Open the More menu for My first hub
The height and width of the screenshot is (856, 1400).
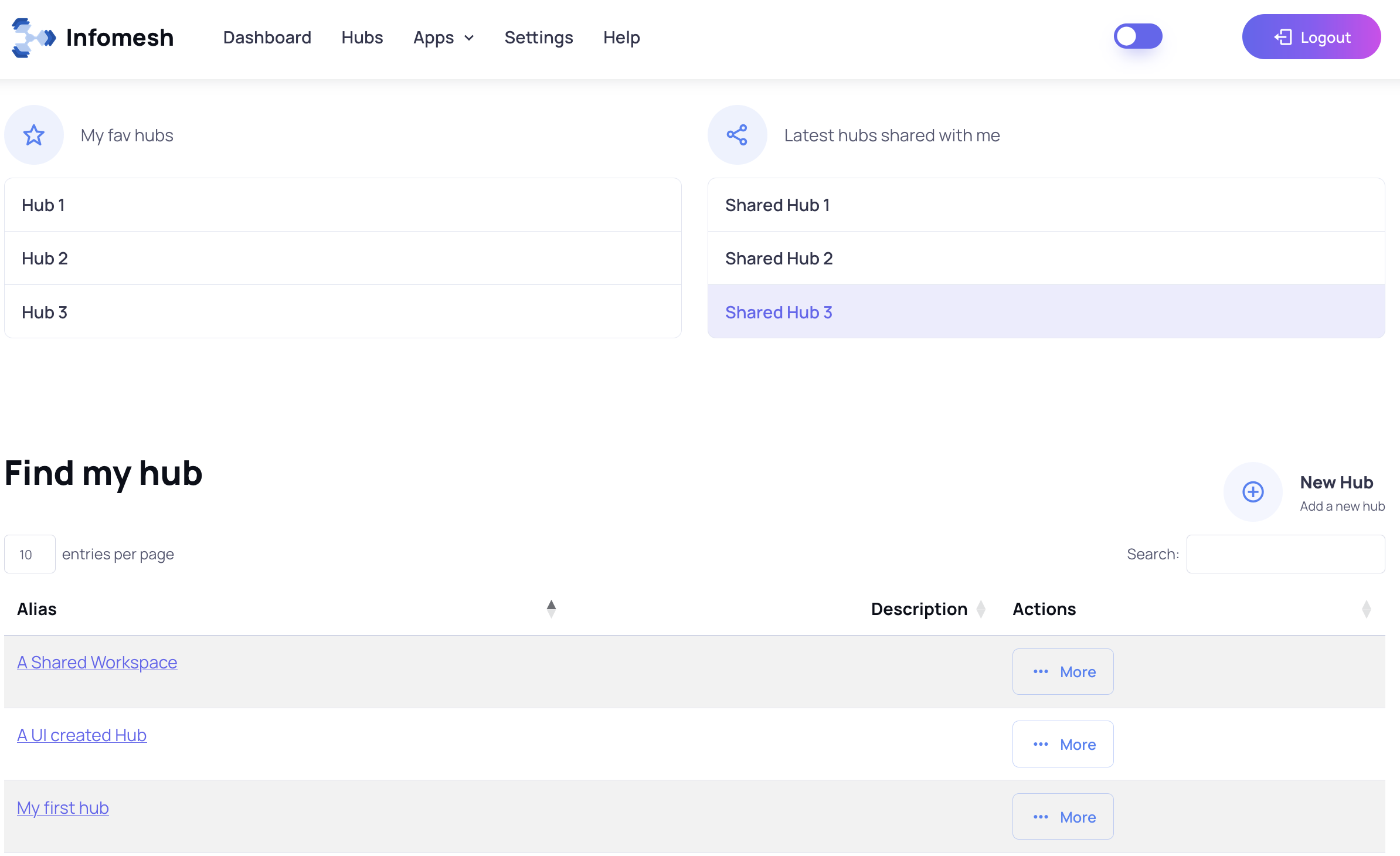[x=1062, y=817]
